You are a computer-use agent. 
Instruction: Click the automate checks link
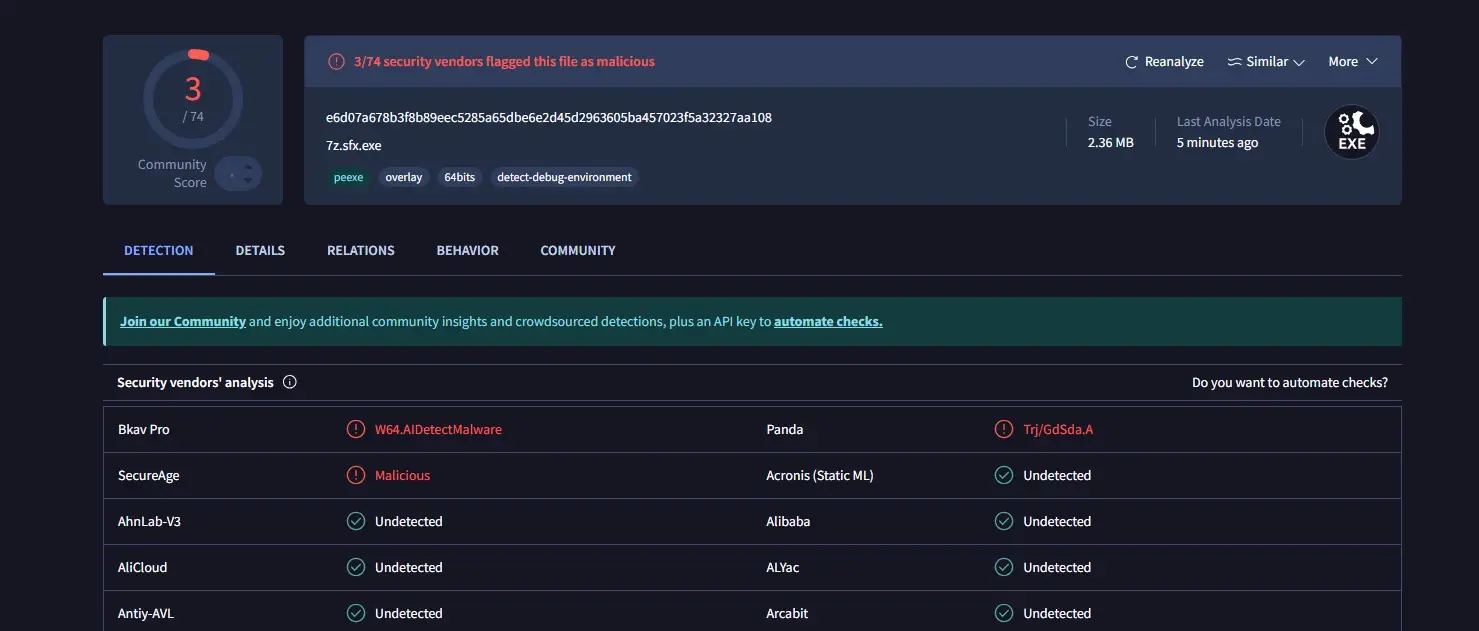828,322
